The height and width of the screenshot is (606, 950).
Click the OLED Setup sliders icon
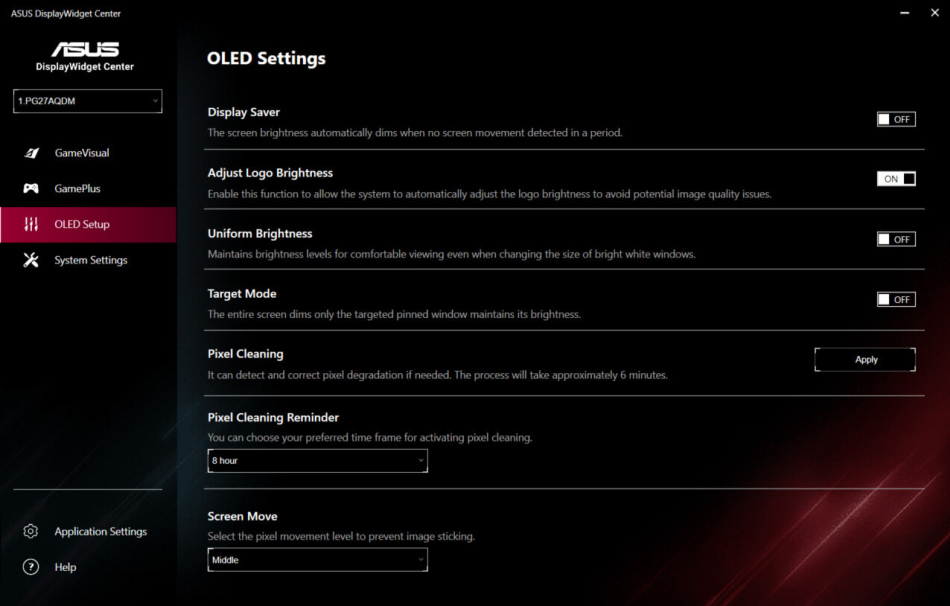click(x=31, y=224)
